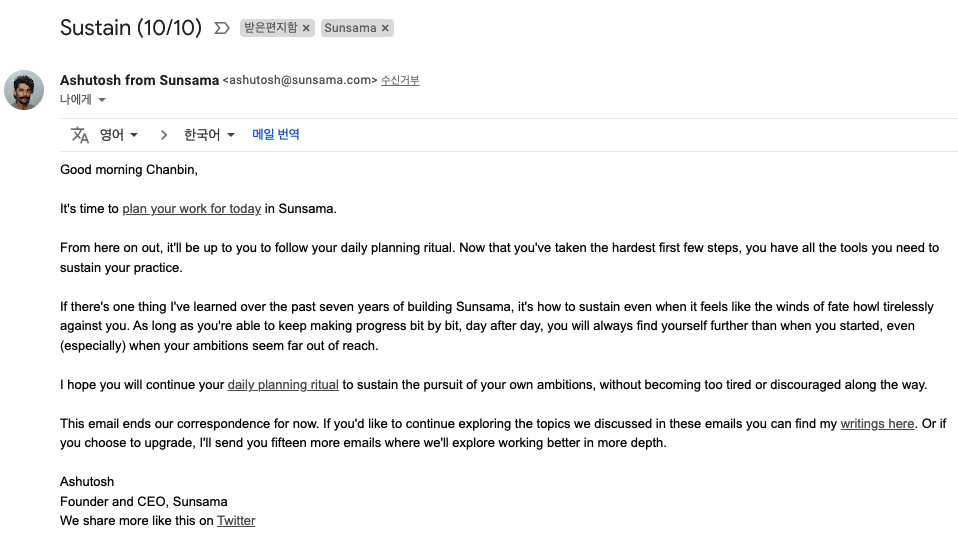Open the 받은편지함 label chip

(x=271, y=28)
